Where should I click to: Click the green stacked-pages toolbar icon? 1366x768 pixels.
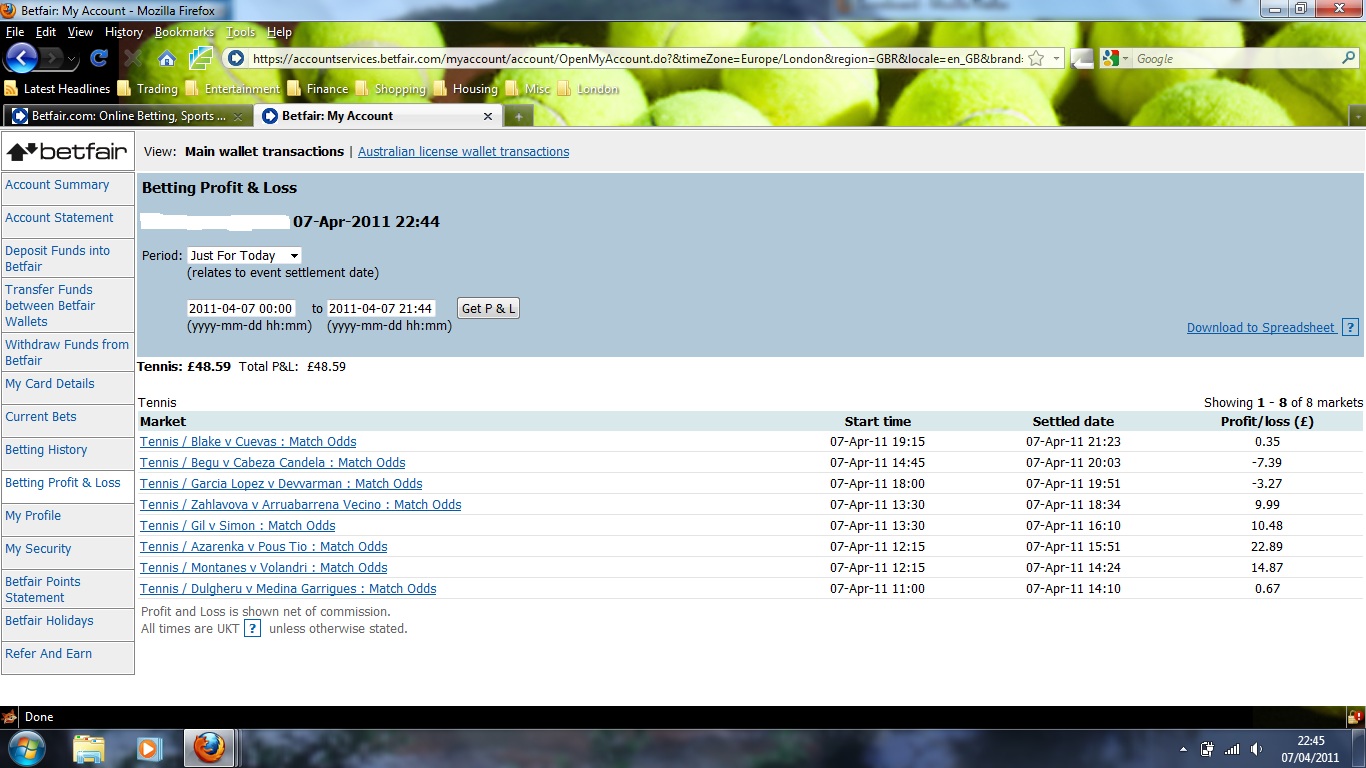tap(201, 58)
